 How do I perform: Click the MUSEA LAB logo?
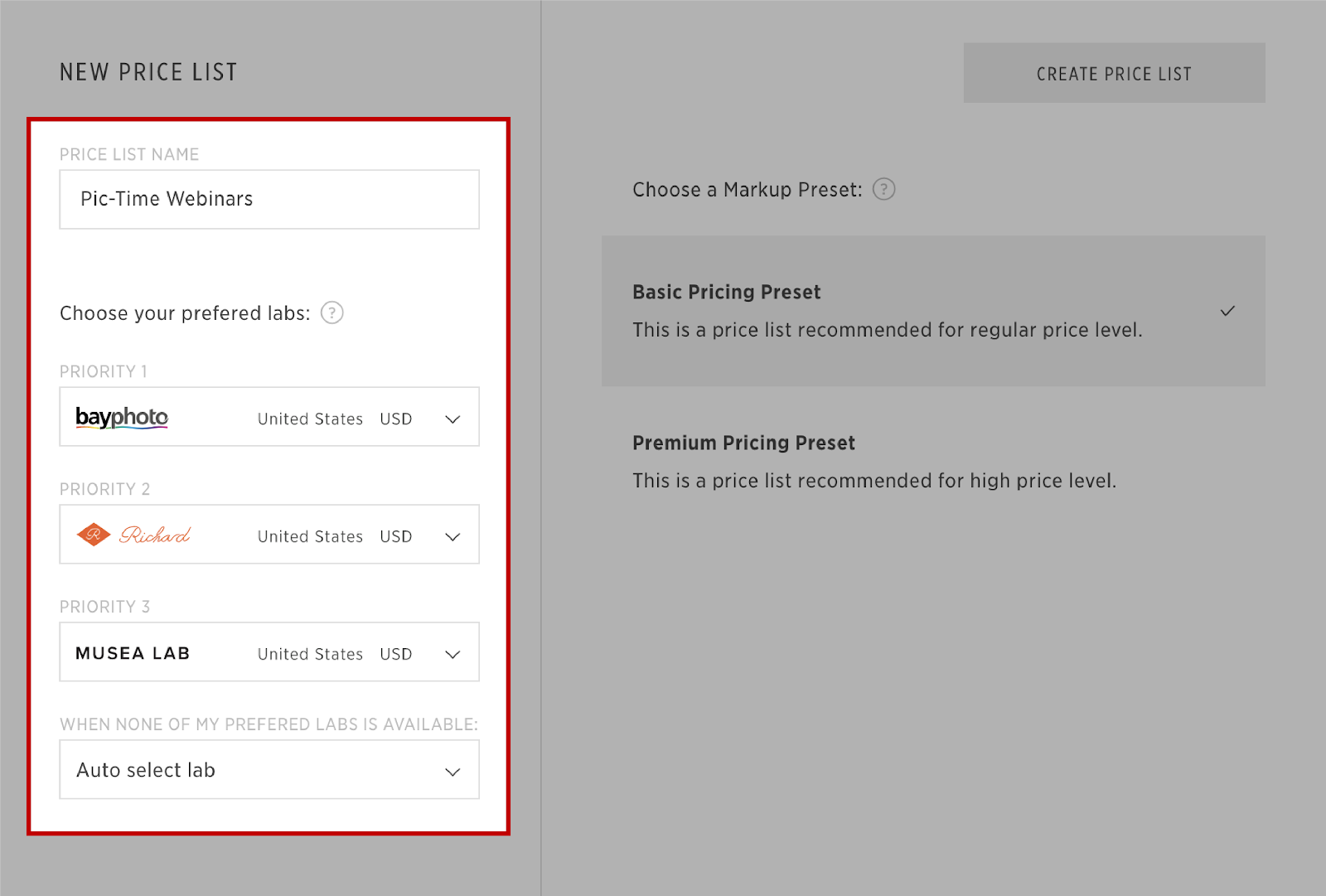coord(133,654)
